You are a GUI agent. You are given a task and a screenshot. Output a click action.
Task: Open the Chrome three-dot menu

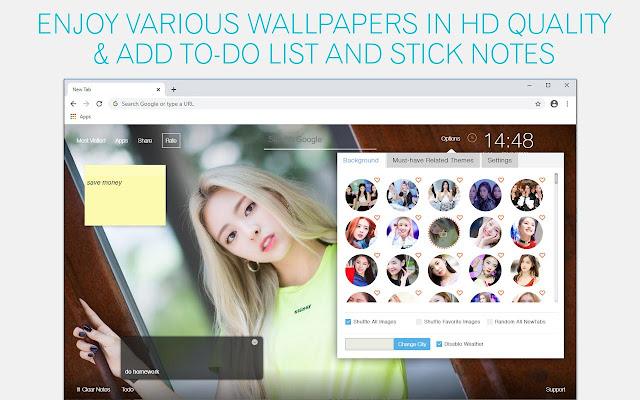(567, 104)
